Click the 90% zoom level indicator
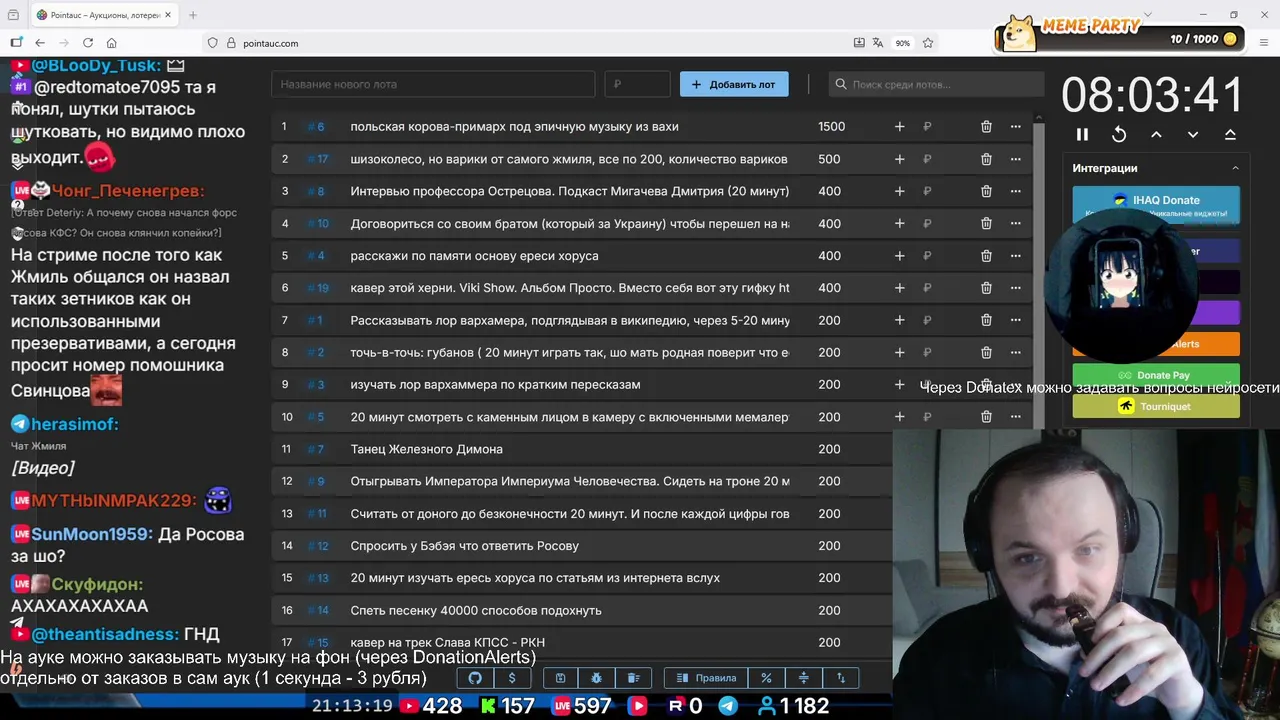The width and height of the screenshot is (1280, 720). [x=903, y=43]
